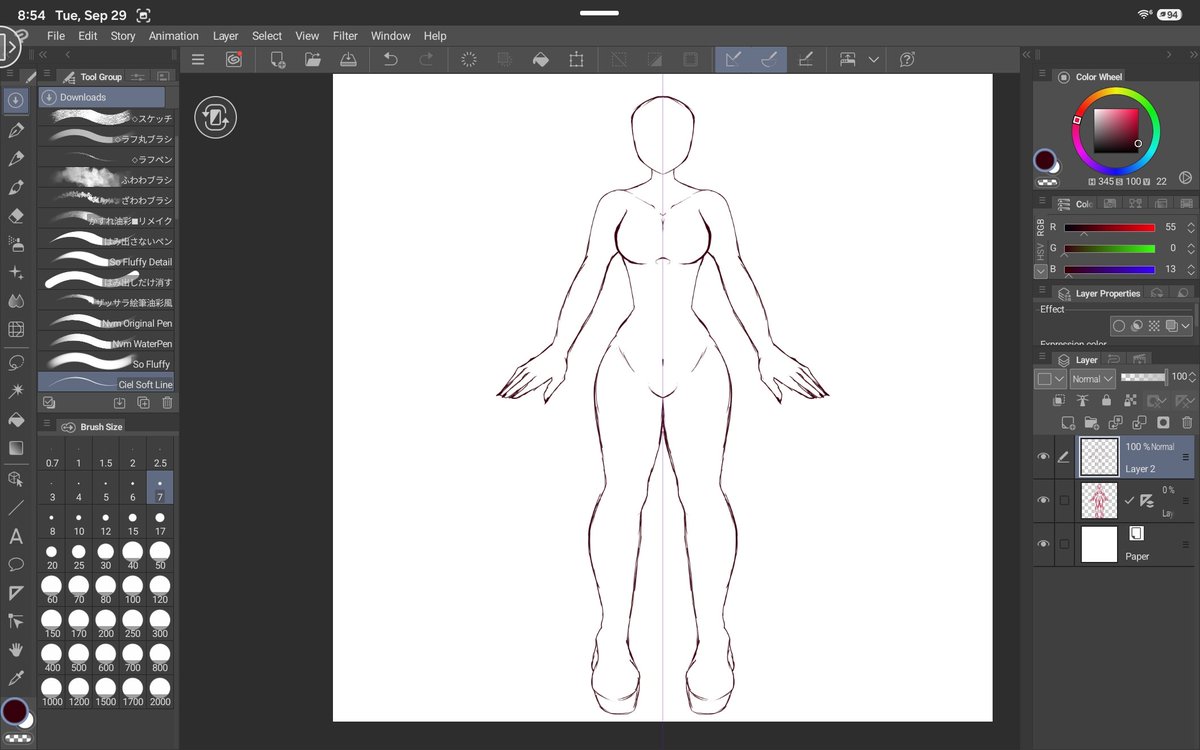Open the File menu
The image size is (1200, 750).
(56, 36)
